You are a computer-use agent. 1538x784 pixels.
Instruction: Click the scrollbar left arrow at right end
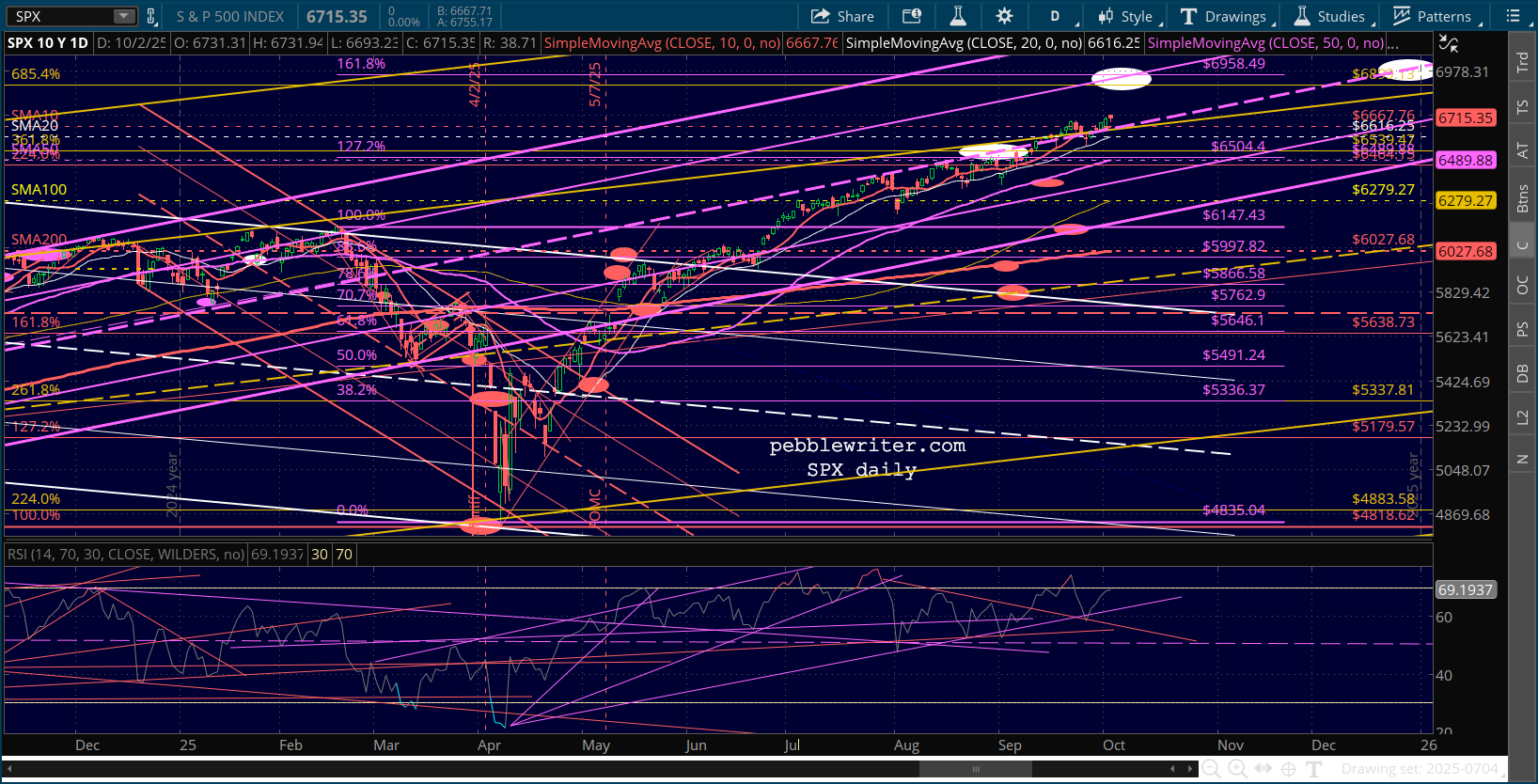coord(1172,769)
